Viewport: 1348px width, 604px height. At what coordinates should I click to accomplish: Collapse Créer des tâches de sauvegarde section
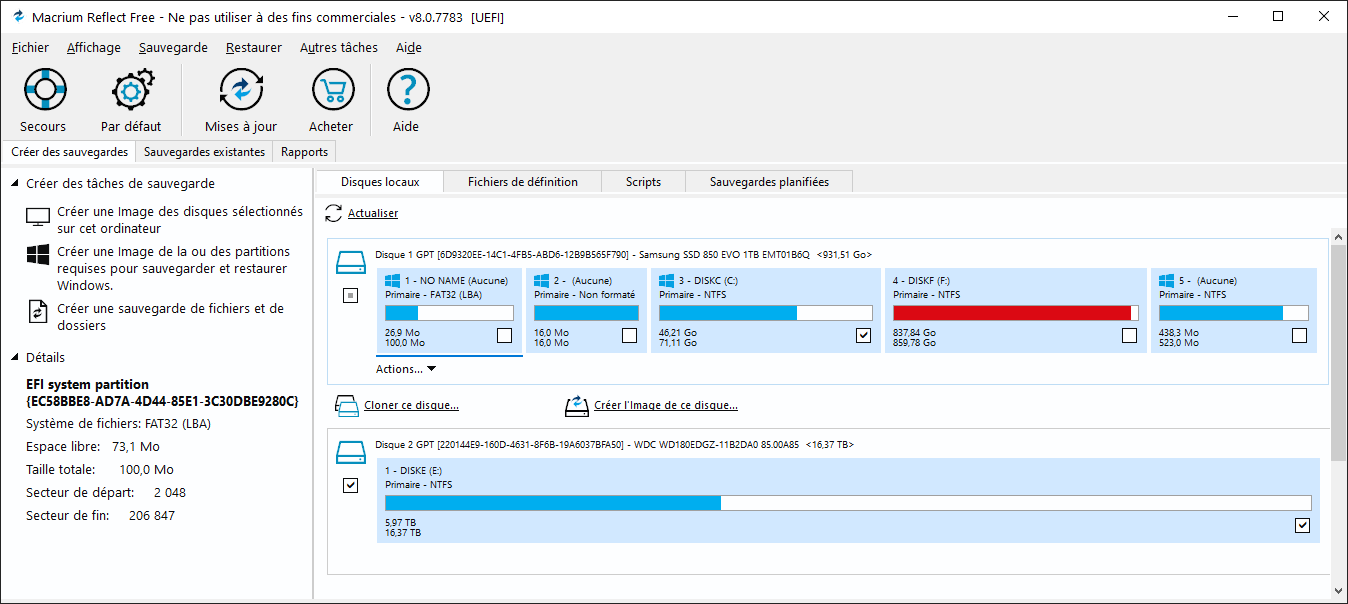tap(15, 184)
